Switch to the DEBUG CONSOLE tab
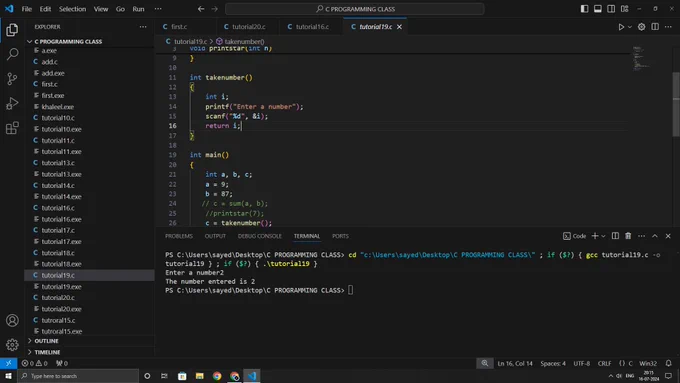Viewport: 680px width, 383px height. pyautogui.click(x=259, y=236)
